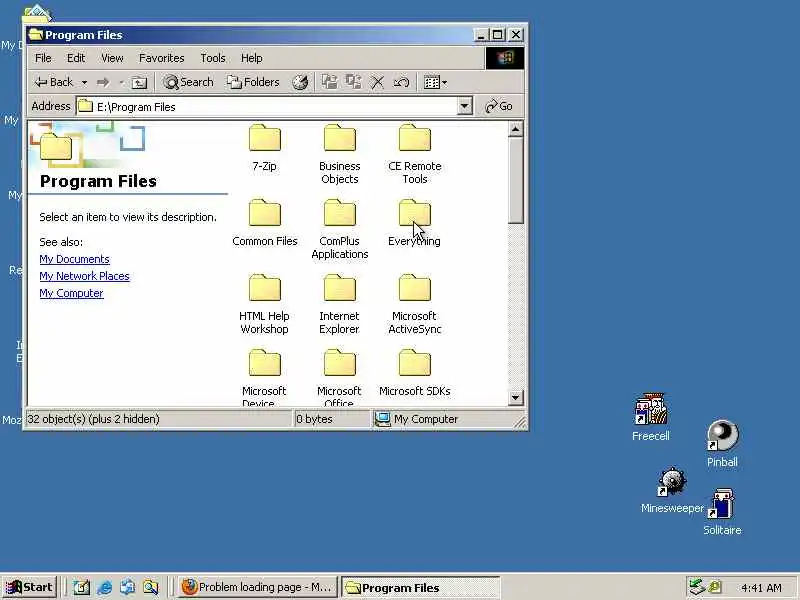The height and width of the screenshot is (600, 800).
Task: Click the Copy To toolbar icon
Action: (x=353, y=82)
